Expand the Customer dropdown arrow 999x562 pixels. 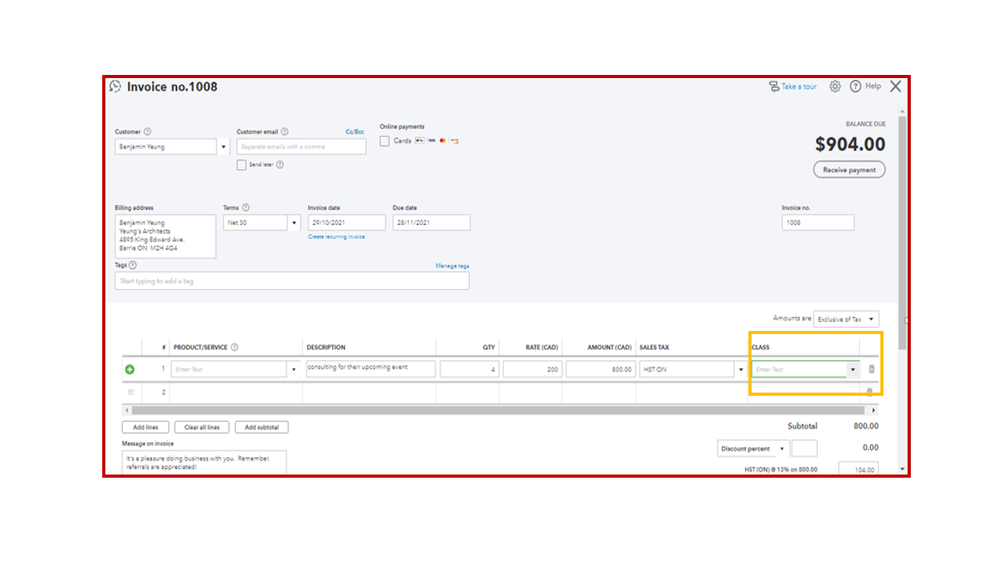pos(223,147)
